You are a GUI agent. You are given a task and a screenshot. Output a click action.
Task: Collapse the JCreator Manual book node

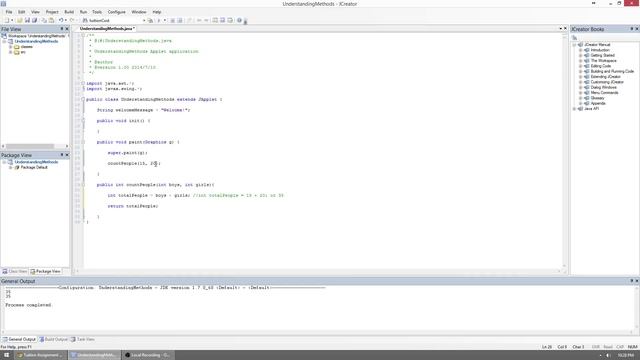point(574,44)
